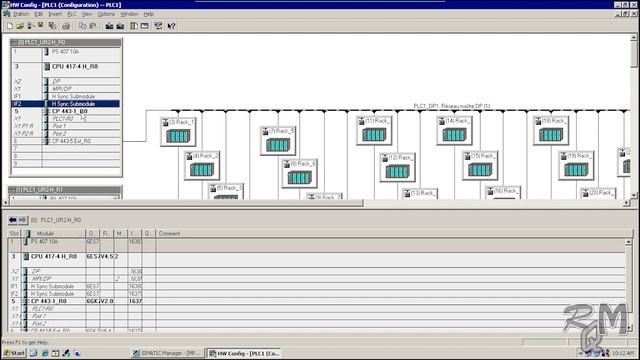Open the Station menu
The image size is (640, 360).
[20, 14]
